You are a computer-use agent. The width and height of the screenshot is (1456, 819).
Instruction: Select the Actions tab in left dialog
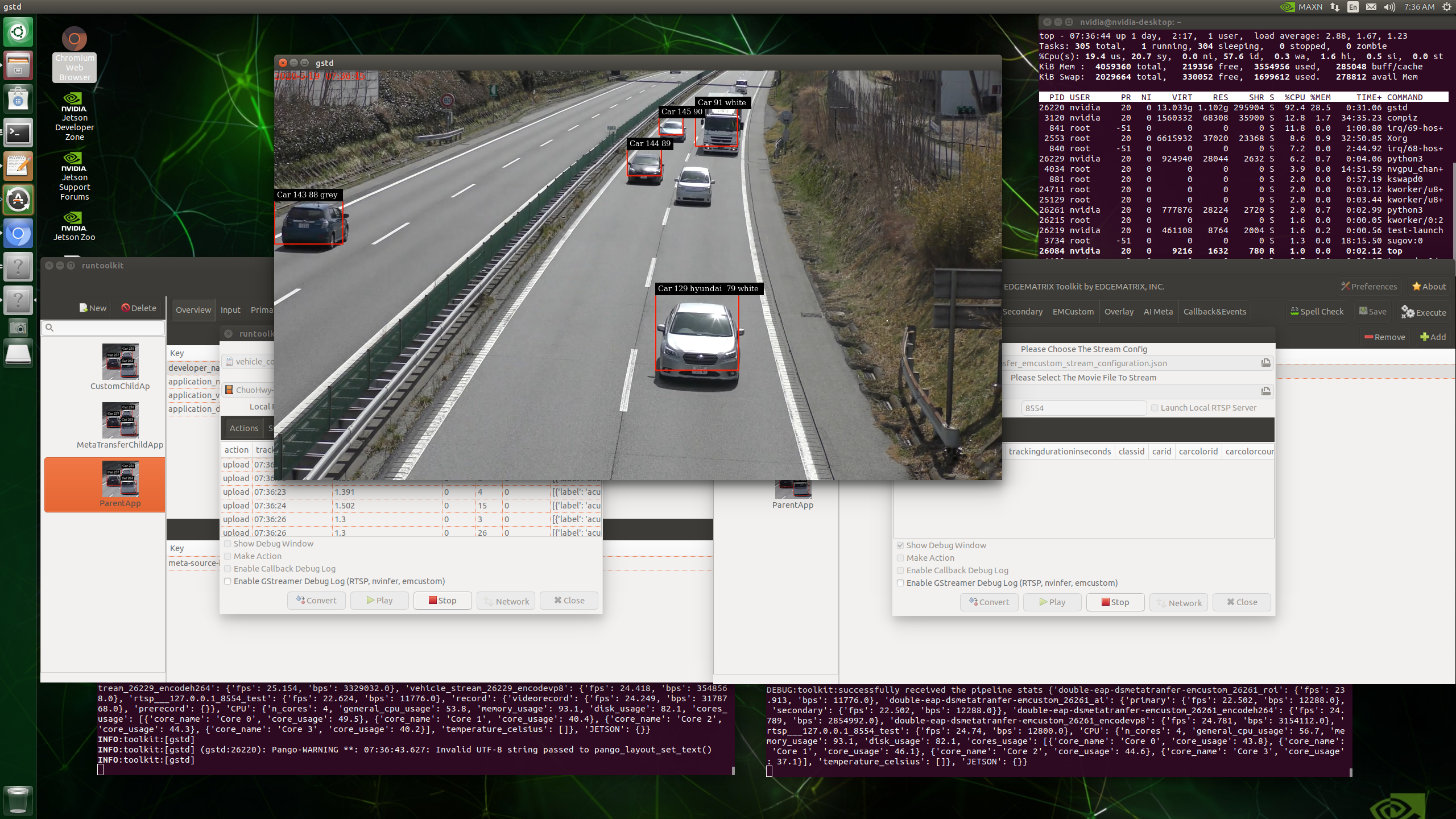(244, 428)
